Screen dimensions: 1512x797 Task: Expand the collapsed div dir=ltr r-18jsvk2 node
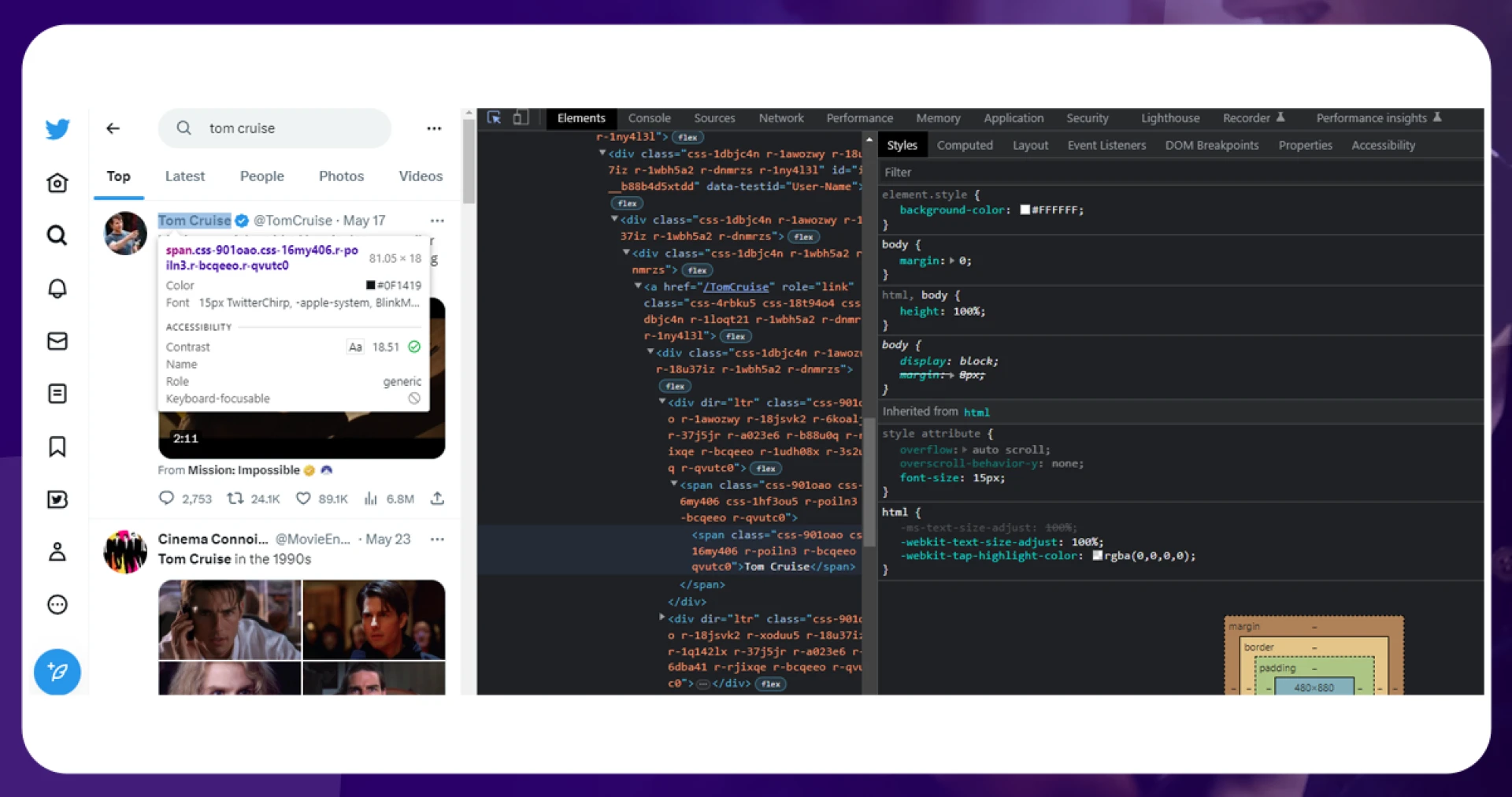[662, 617]
